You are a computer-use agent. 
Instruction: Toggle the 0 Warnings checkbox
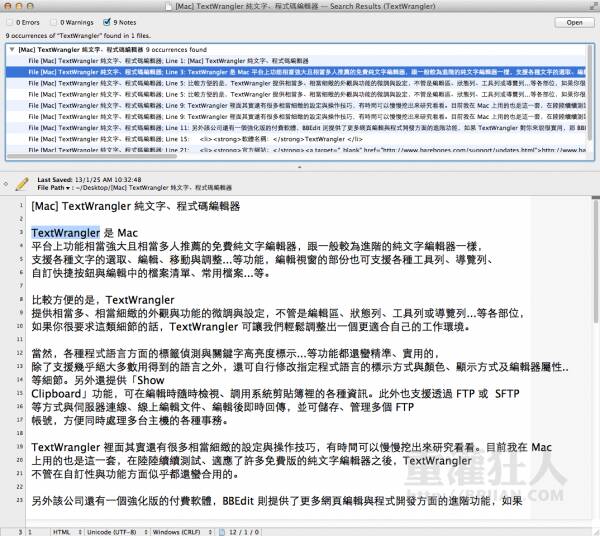[x=54, y=22]
